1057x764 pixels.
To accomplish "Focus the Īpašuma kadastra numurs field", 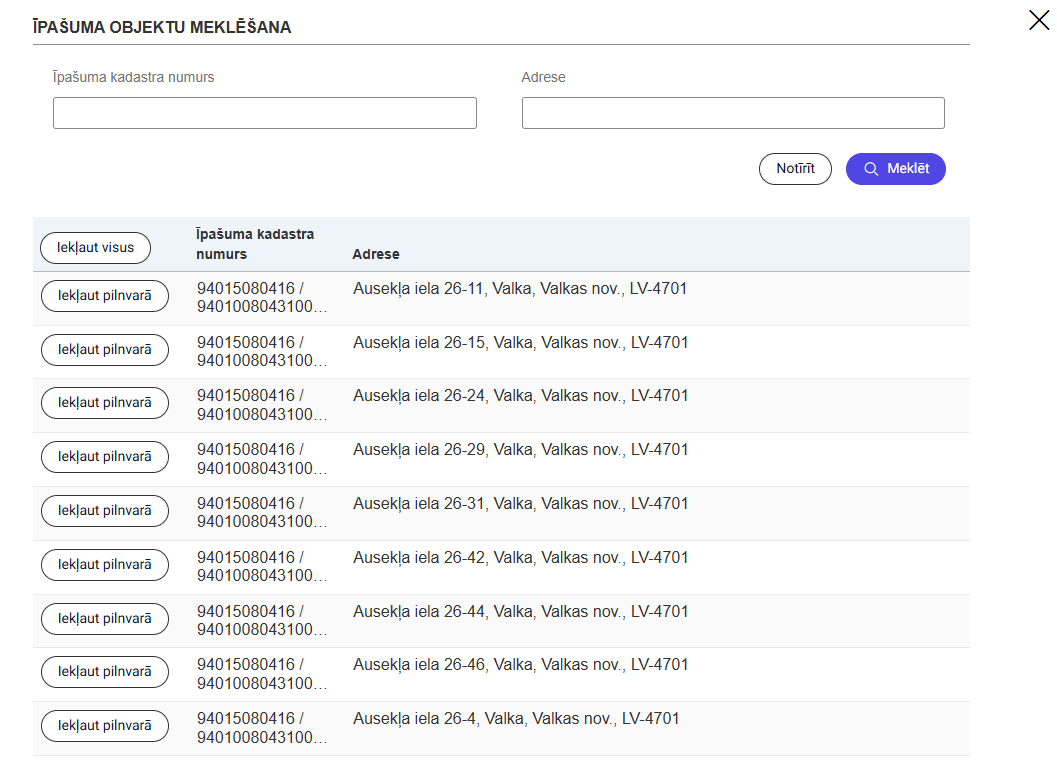I will click(x=264, y=113).
